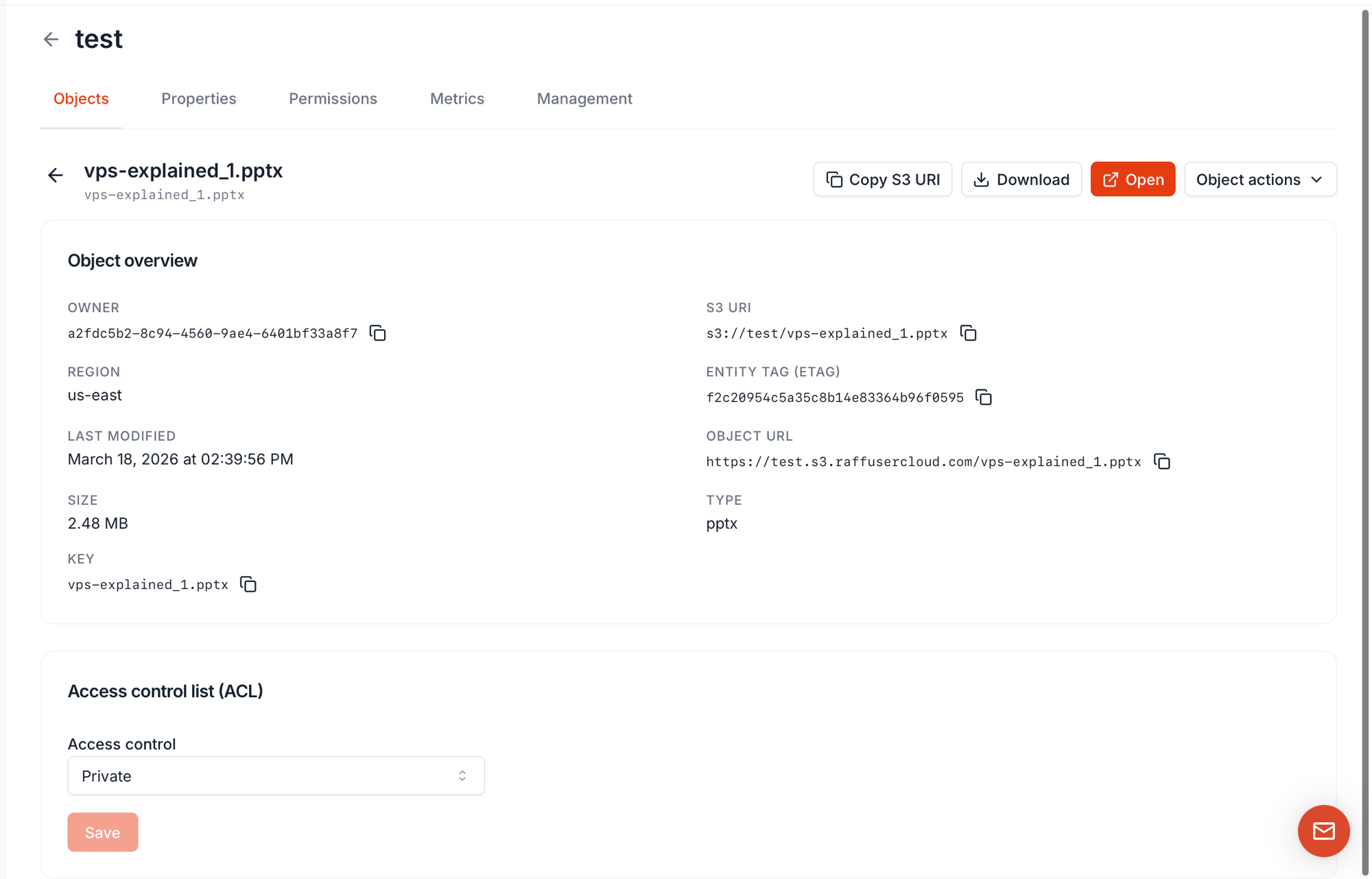Click the test bucket title
The width and height of the screenshot is (1372, 879).
[99, 39]
